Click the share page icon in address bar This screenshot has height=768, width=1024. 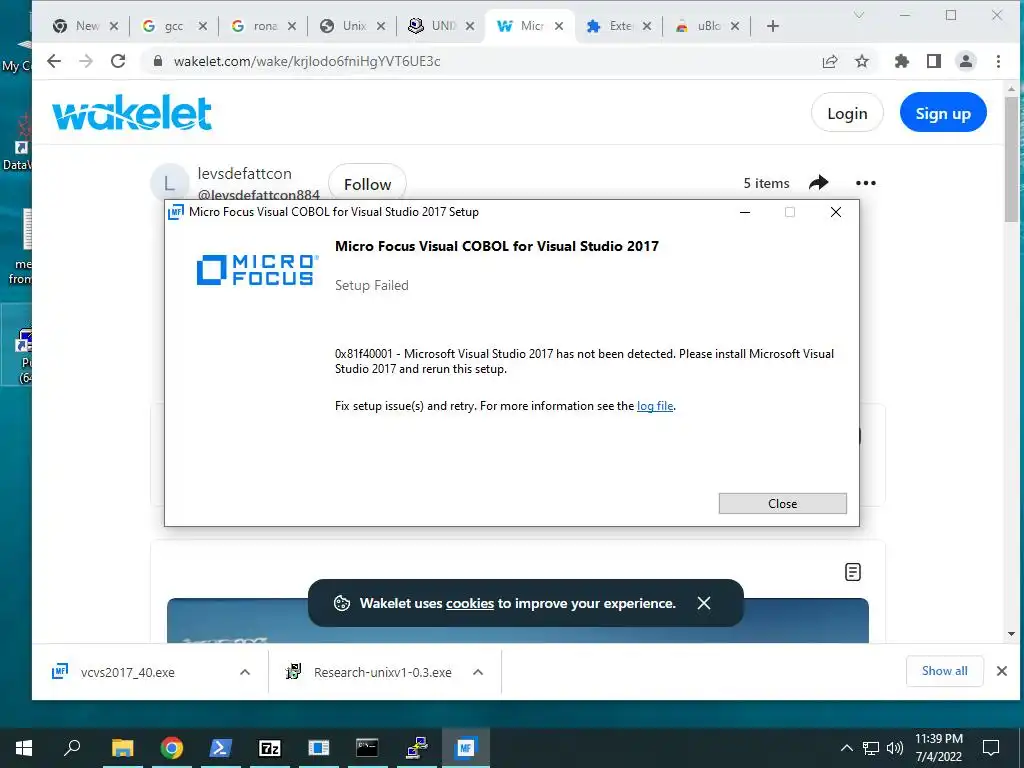click(830, 61)
